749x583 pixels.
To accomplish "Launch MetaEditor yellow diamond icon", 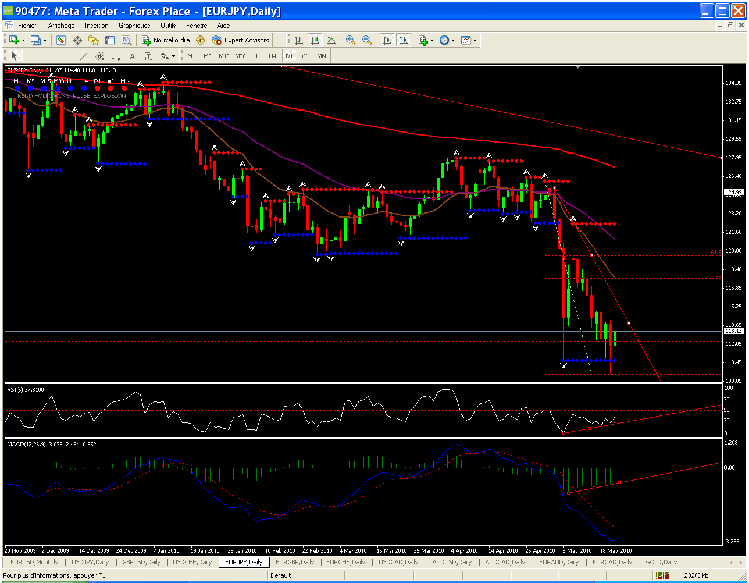I will [201, 40].
